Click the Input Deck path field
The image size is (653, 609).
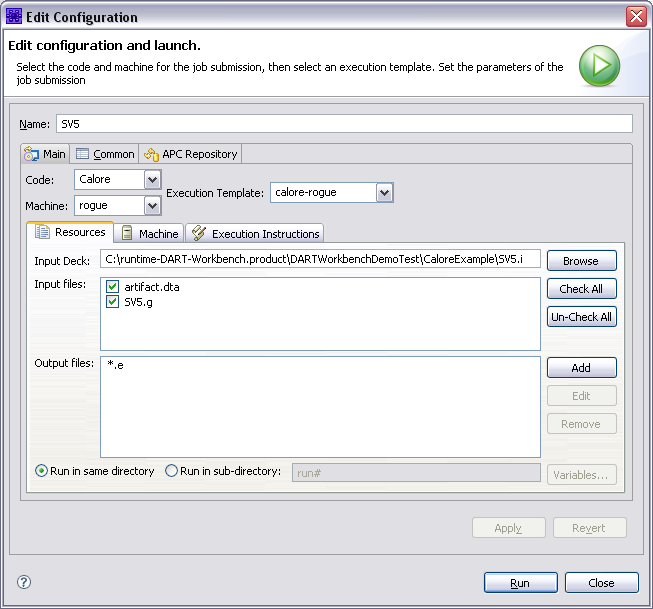[x=320, y=259]
